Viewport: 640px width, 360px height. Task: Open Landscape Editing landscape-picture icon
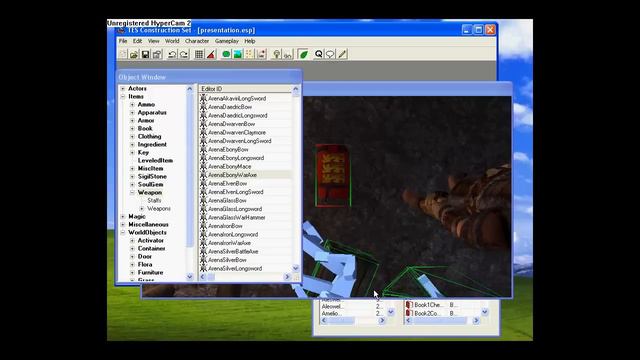[x=238, y=54]
